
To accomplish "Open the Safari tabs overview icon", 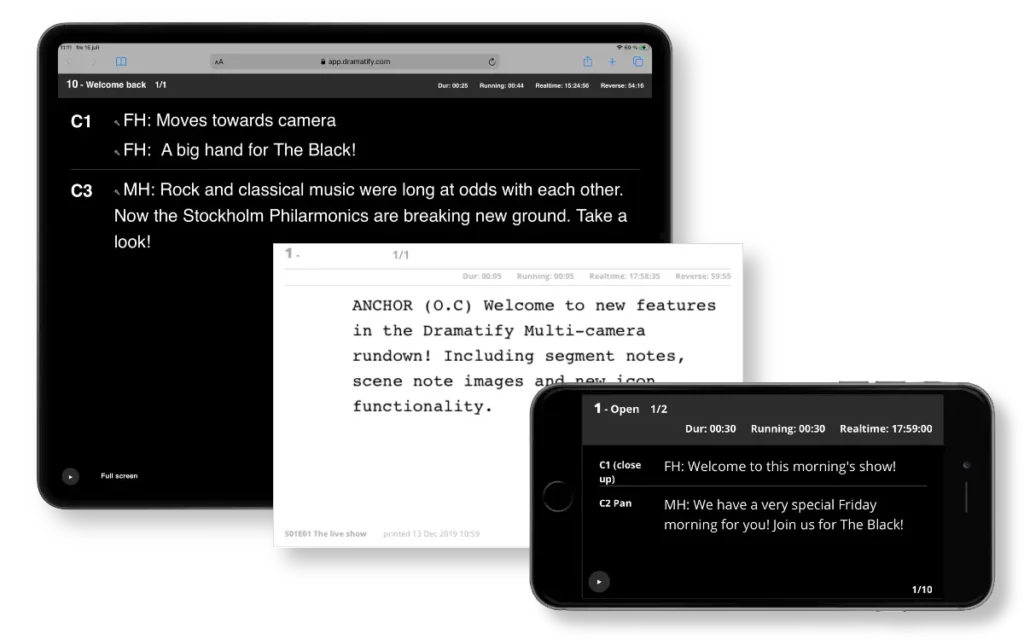I will 638,61.
